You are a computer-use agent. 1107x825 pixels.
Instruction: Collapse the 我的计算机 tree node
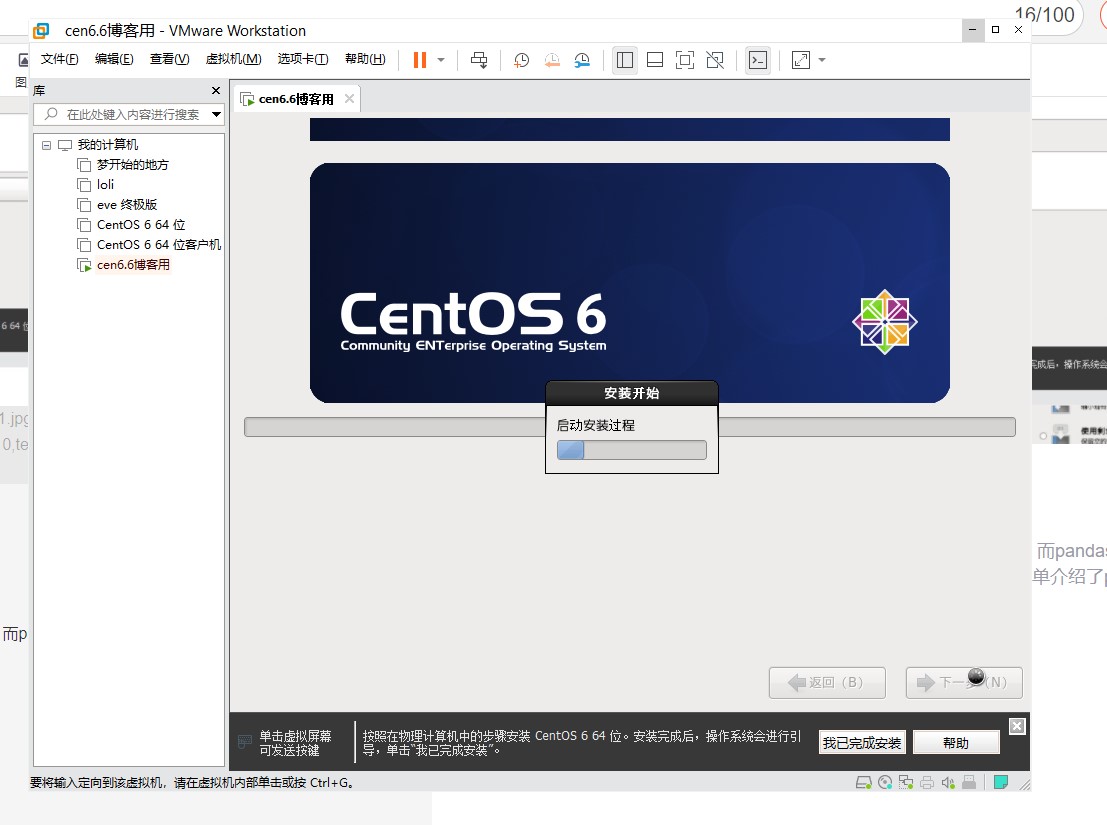(x=47, y=145)
